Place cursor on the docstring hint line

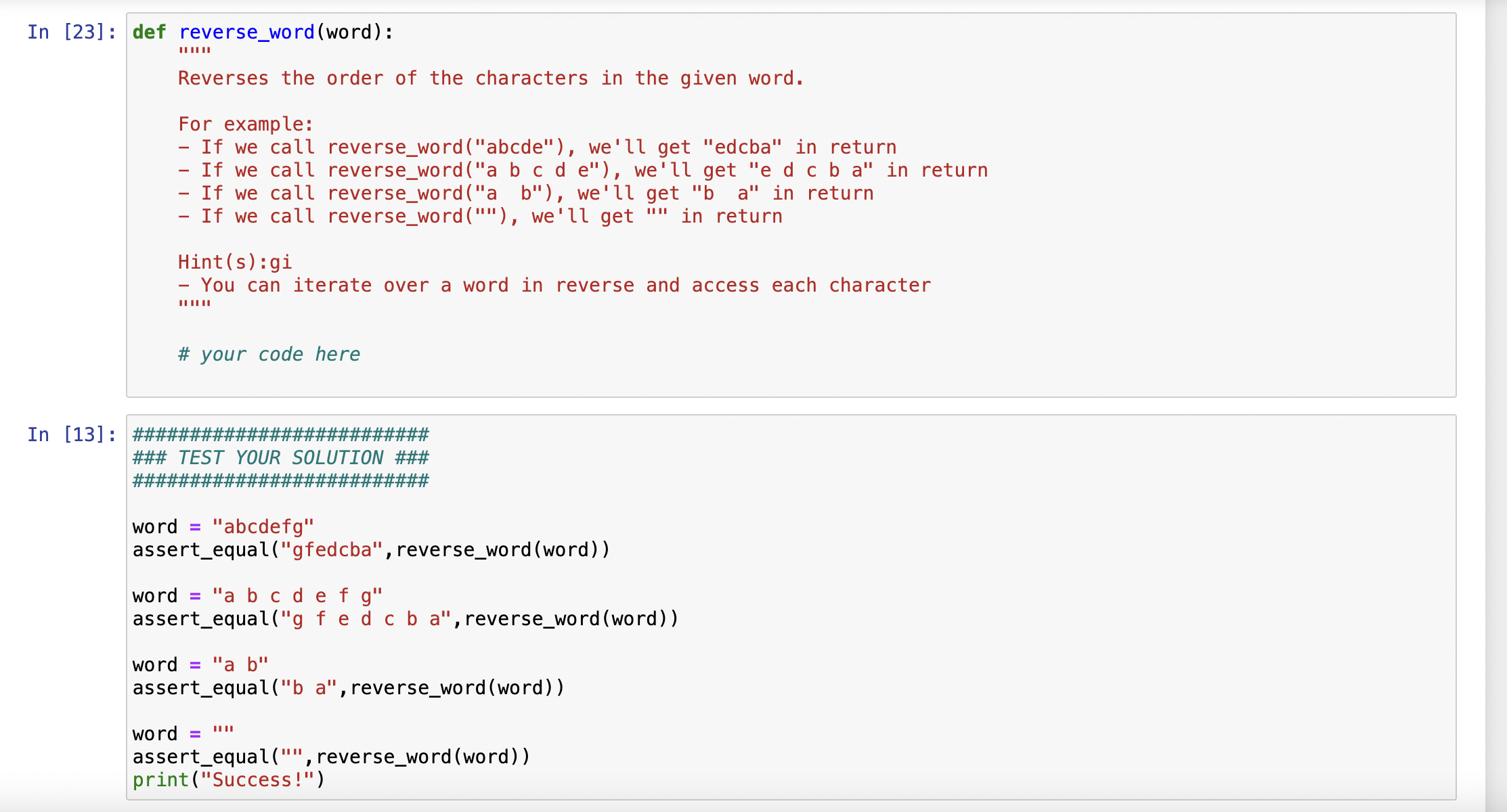pyautogui.click(x=555, y=285)
